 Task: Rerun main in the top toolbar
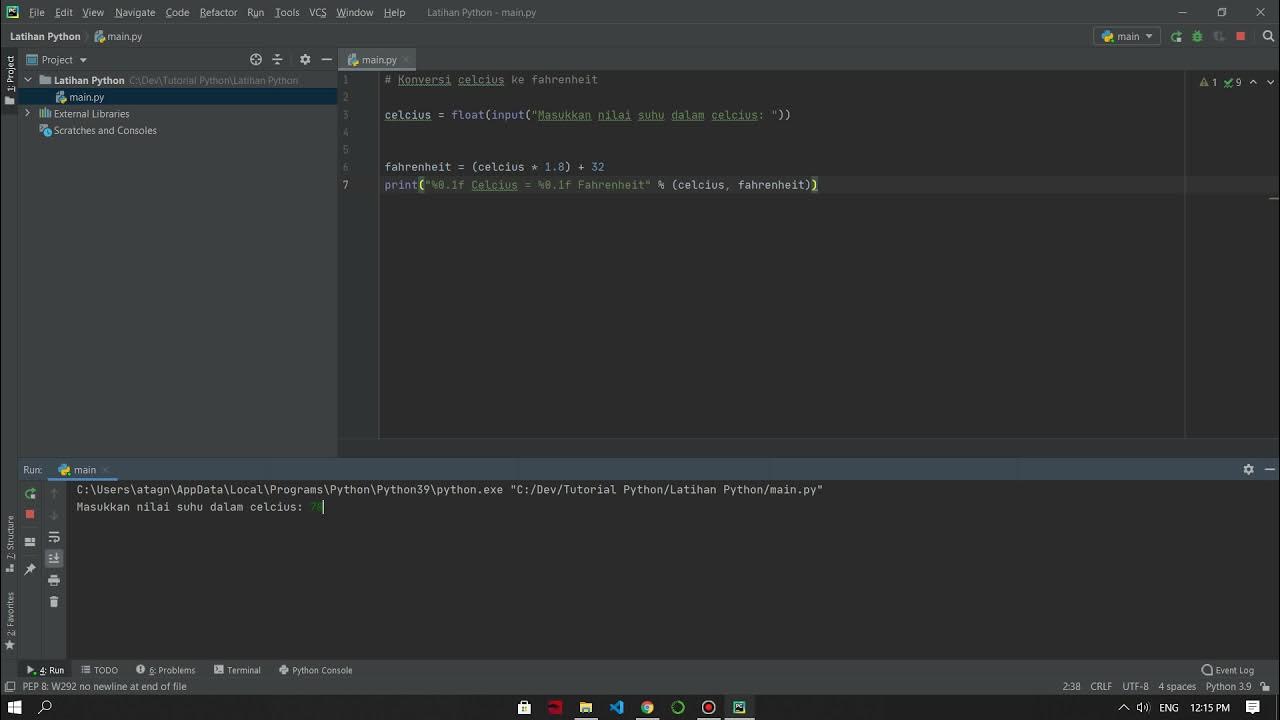click(1176, 36)
